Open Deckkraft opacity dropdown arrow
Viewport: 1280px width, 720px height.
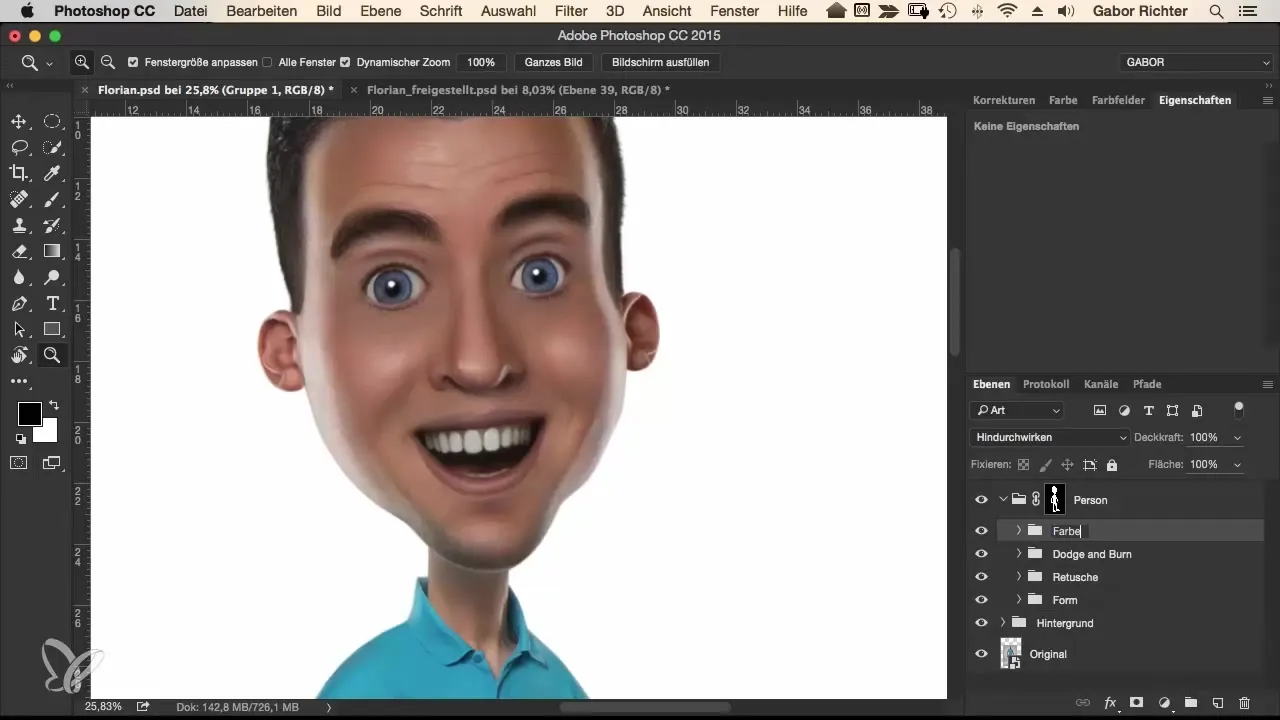[x=1238, y=438]
